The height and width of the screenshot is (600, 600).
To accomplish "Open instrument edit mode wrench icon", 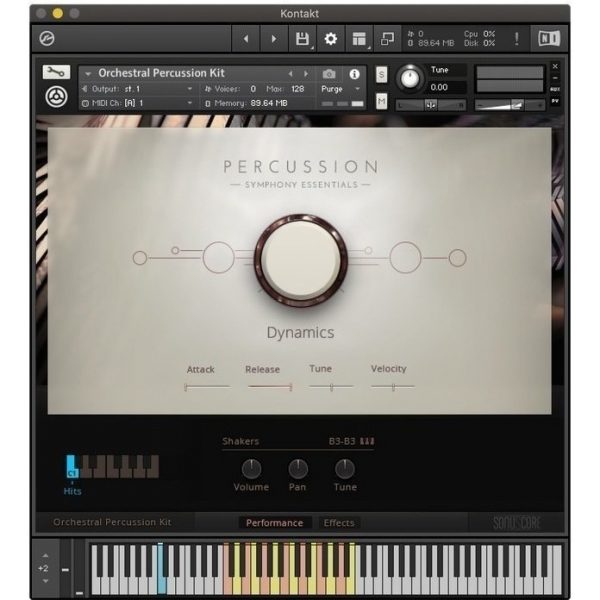I will (56, 72).
